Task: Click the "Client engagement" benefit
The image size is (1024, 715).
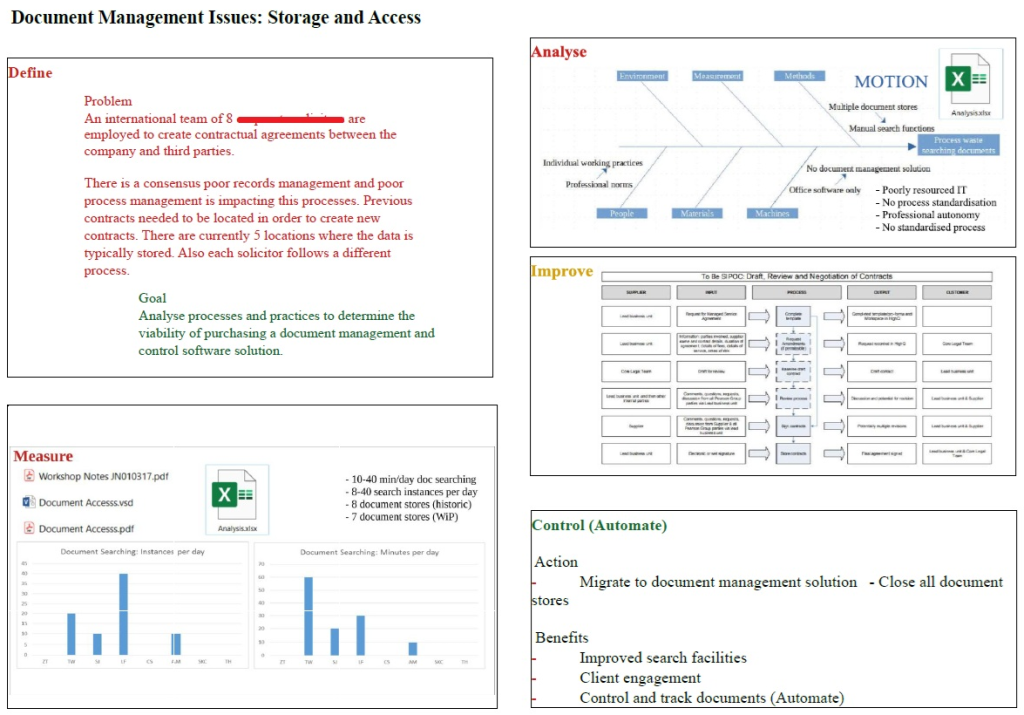Action: [640, 678]
